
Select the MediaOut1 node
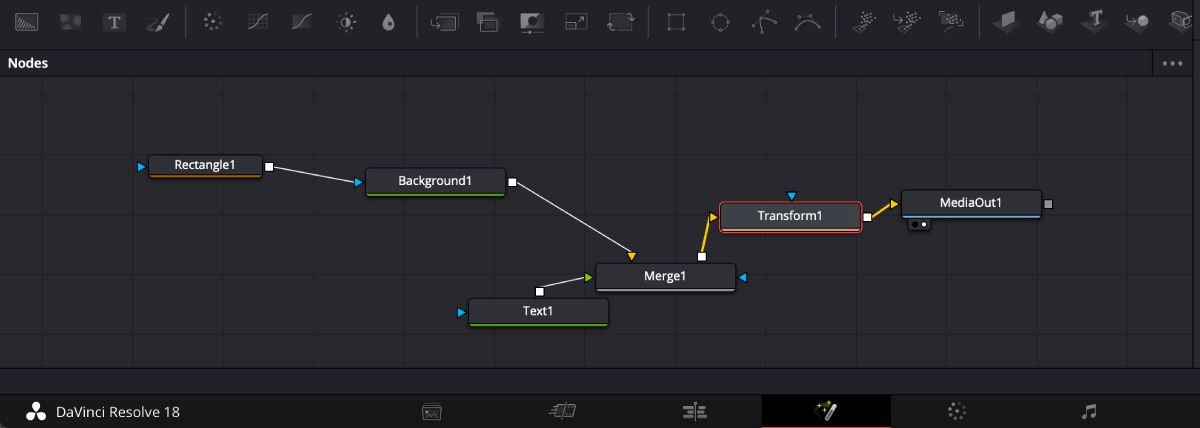coord(971,204)
